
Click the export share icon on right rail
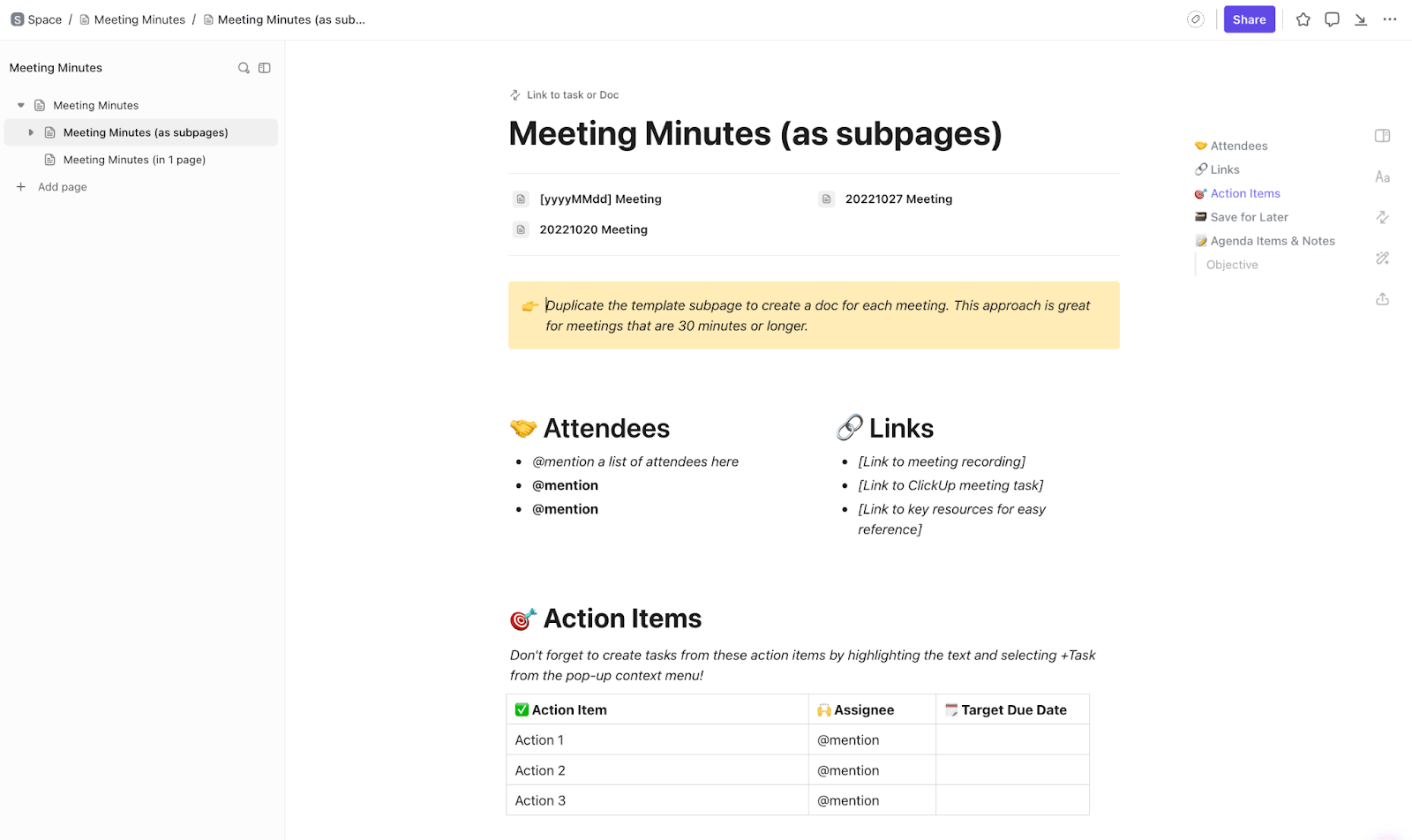click(x=1383, y=299)
